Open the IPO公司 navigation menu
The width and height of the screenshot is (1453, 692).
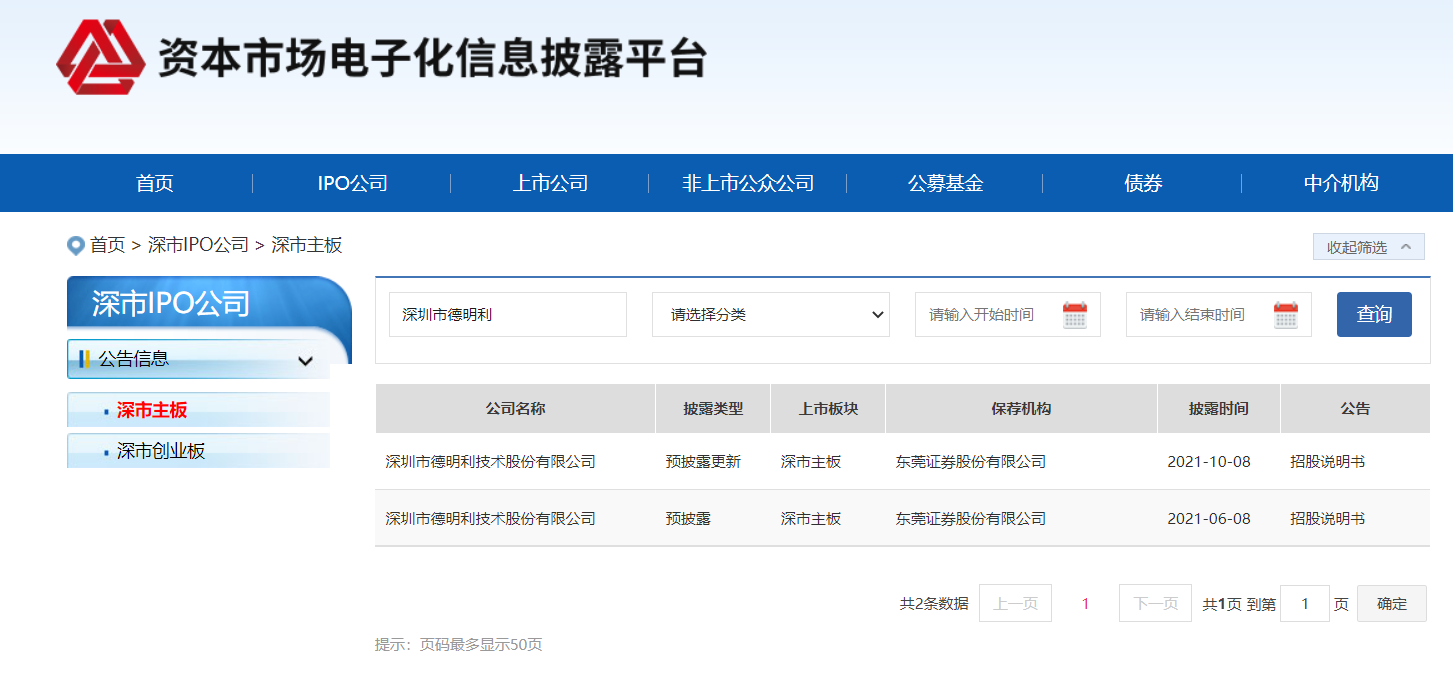point(352,183)
